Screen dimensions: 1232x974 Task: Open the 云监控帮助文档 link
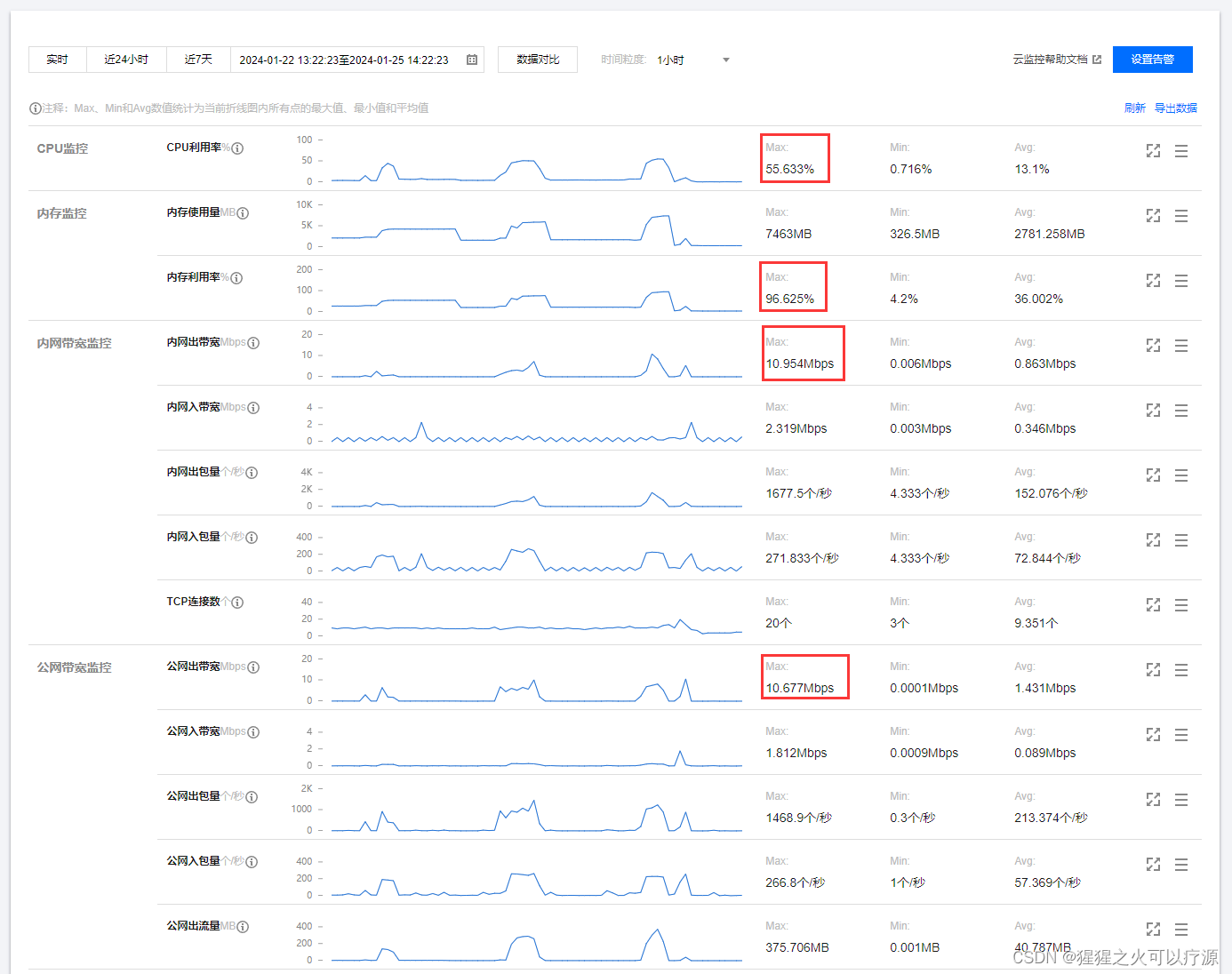[1057, 60]
